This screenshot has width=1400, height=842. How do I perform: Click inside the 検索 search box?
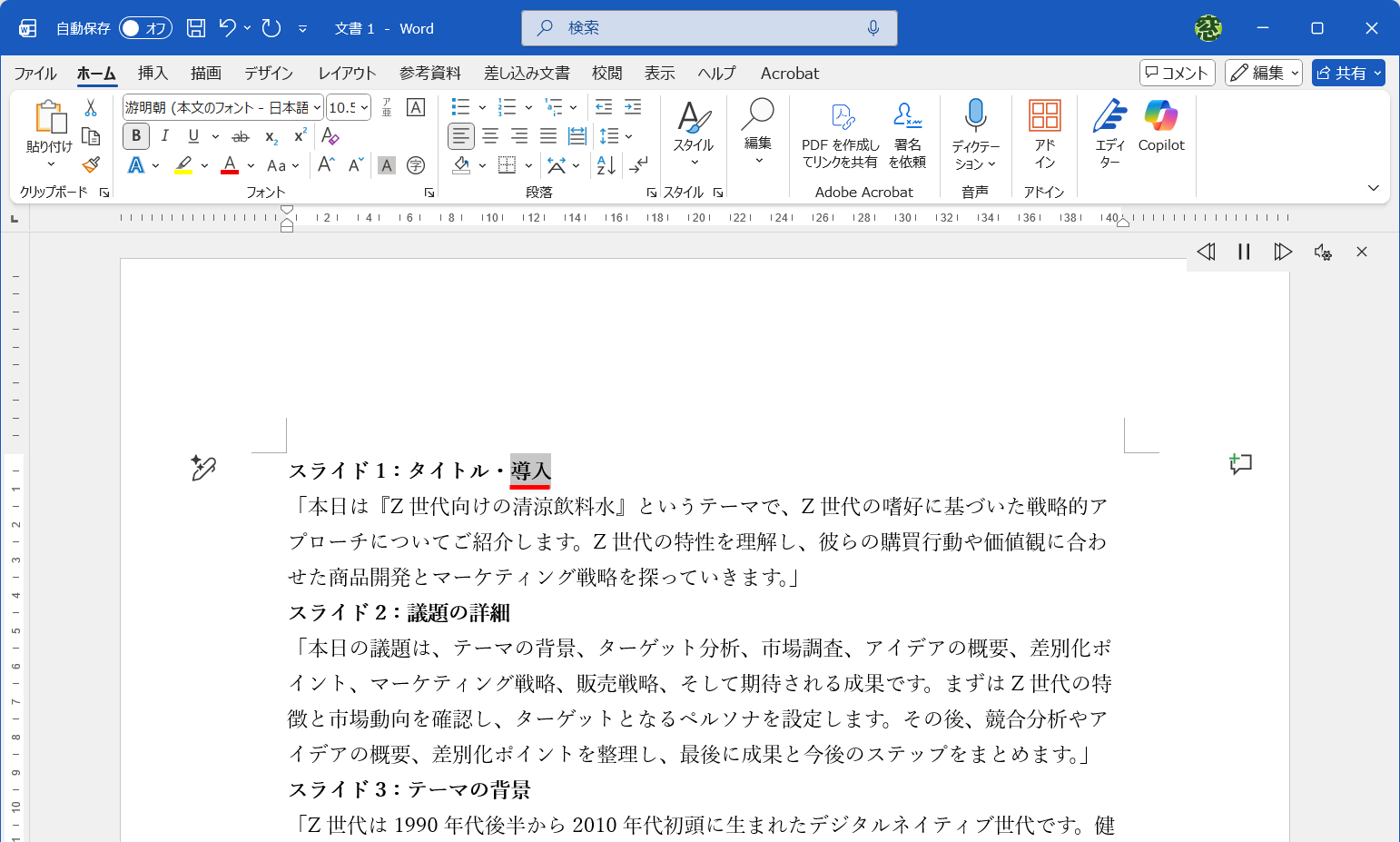(709, 28)
